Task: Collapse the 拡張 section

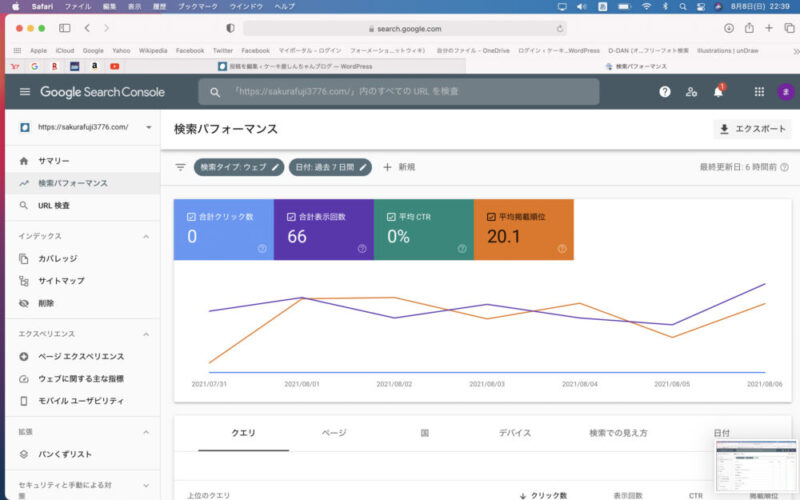Action: click(146, 432)
